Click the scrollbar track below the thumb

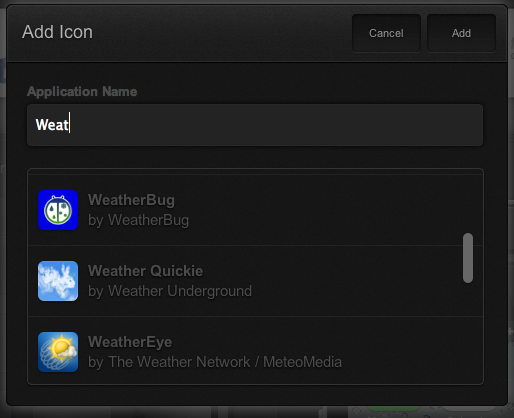pyautogui.click(x=468, y=332)
